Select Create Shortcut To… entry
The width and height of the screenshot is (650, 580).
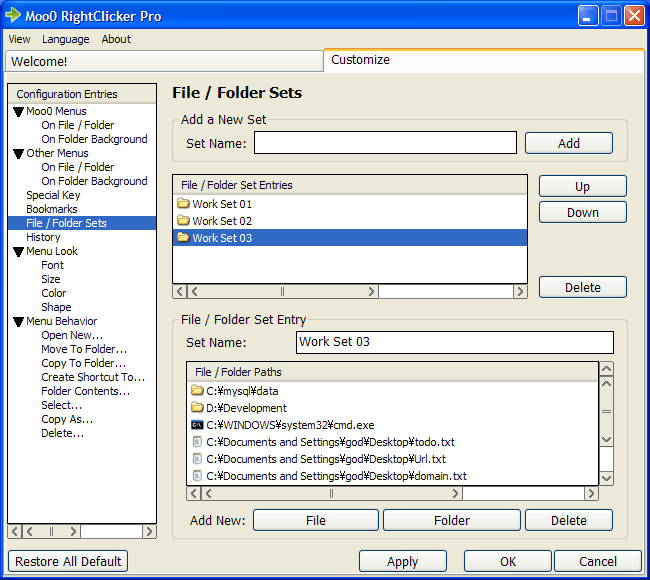[93, 377]
